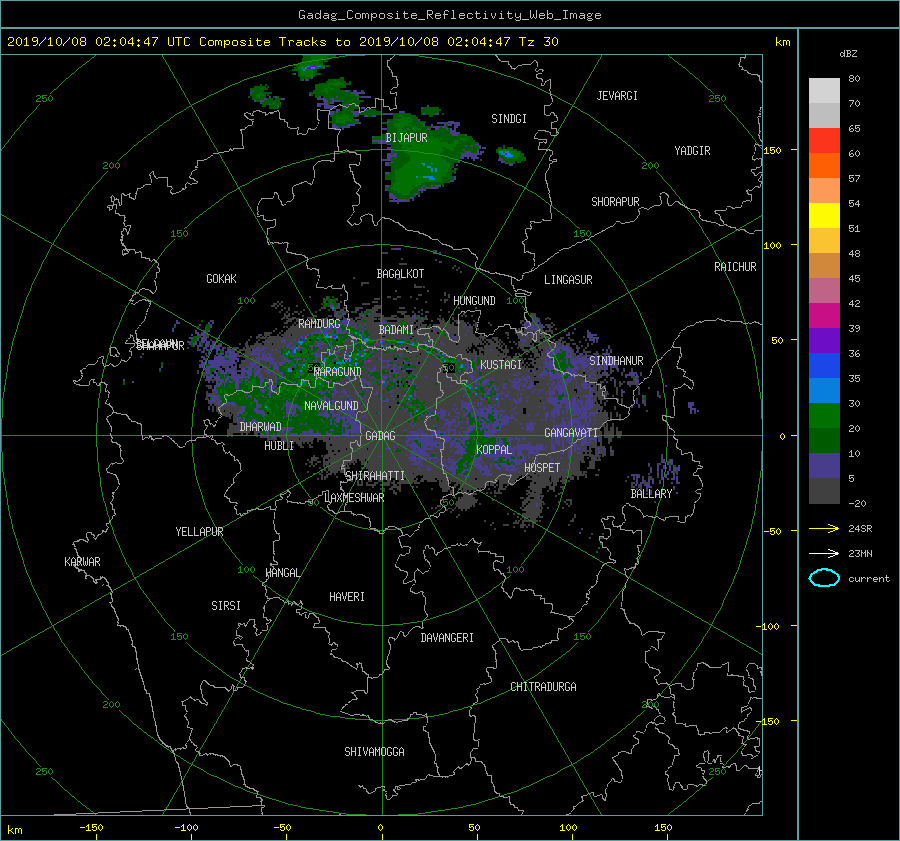Click the NARAGUND city label
Screen dimensions: 900x841
pyautogui.click(x=338, y=372)
